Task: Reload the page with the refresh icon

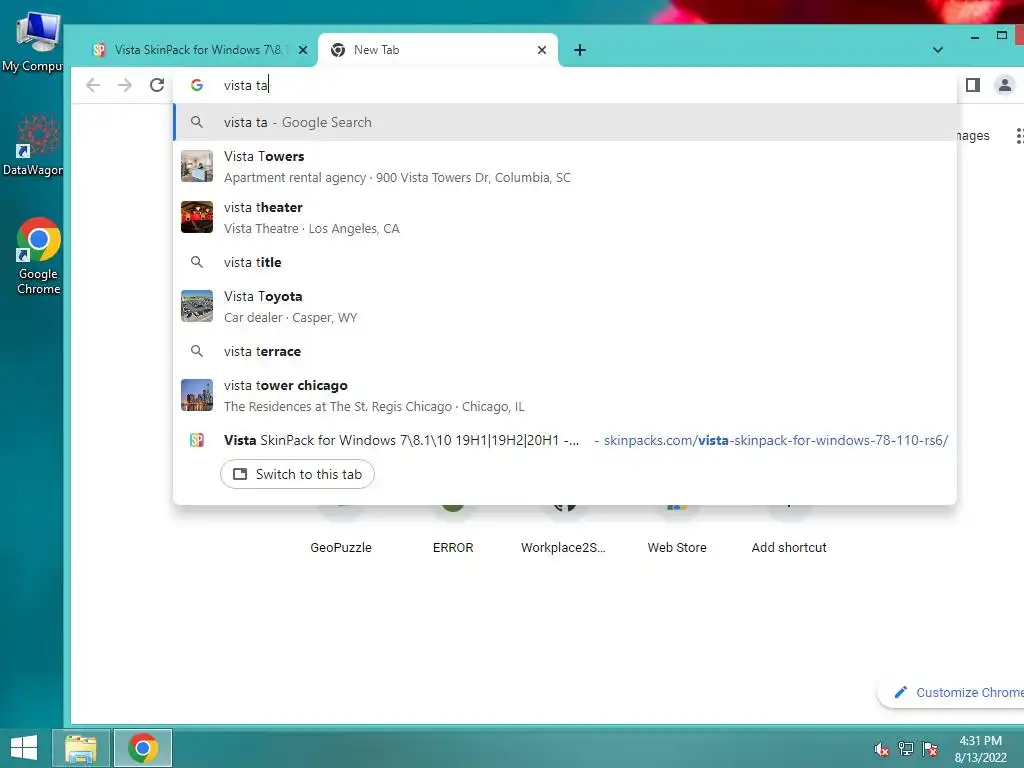Action: (x=157, y=85)
